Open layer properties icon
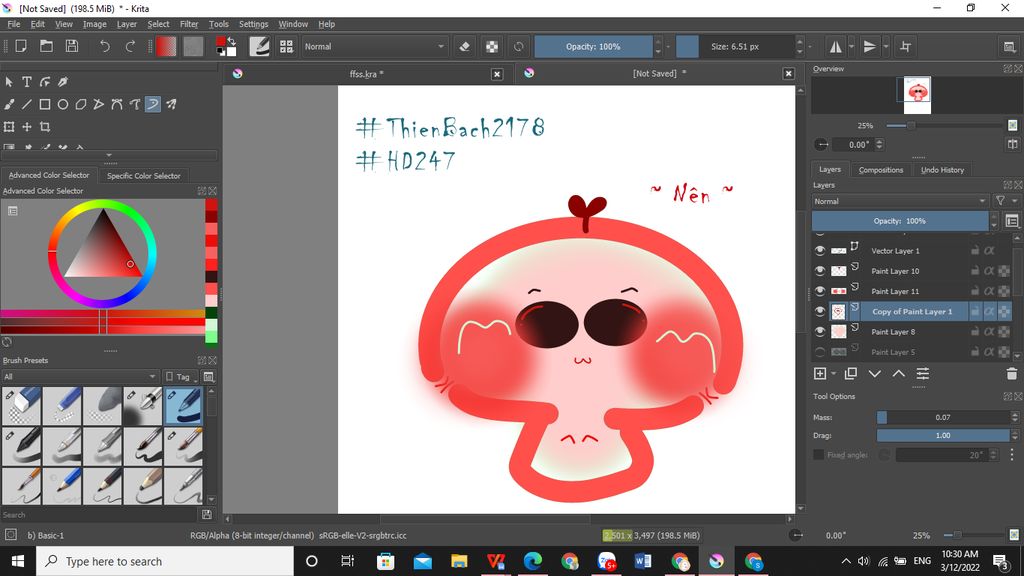 922,374
